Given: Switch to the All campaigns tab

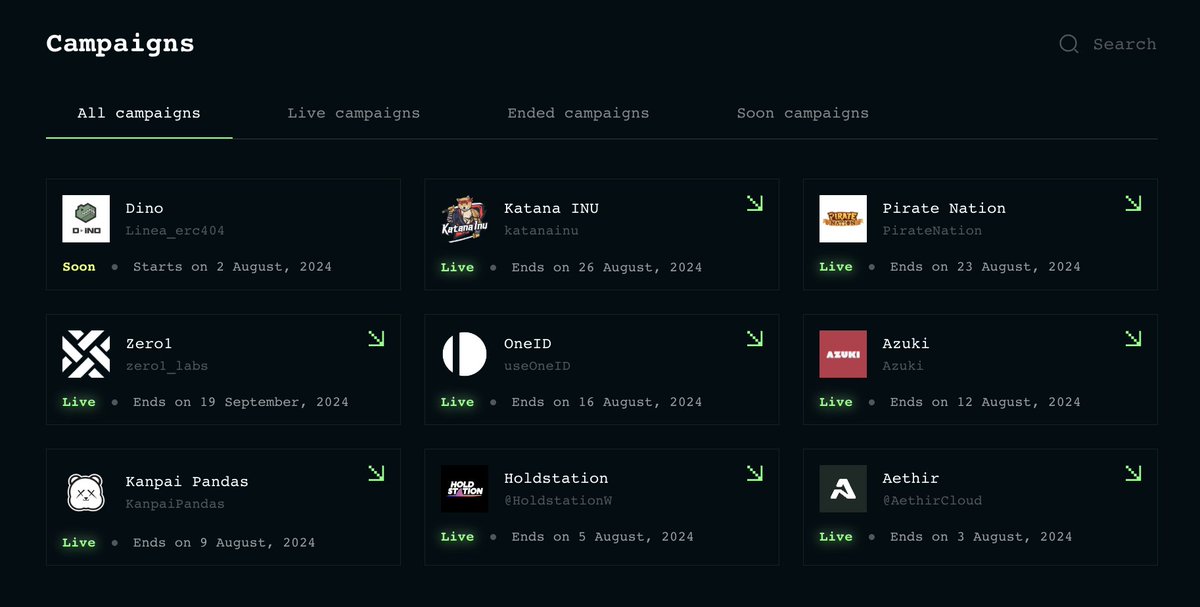Looking at the screenshot, I should (139, 113).
